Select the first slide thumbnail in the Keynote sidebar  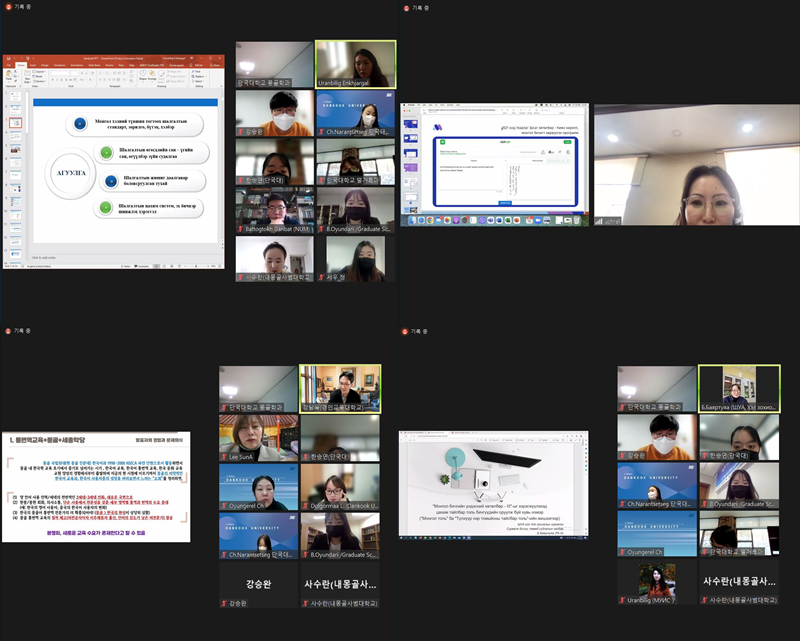[411, 124]
